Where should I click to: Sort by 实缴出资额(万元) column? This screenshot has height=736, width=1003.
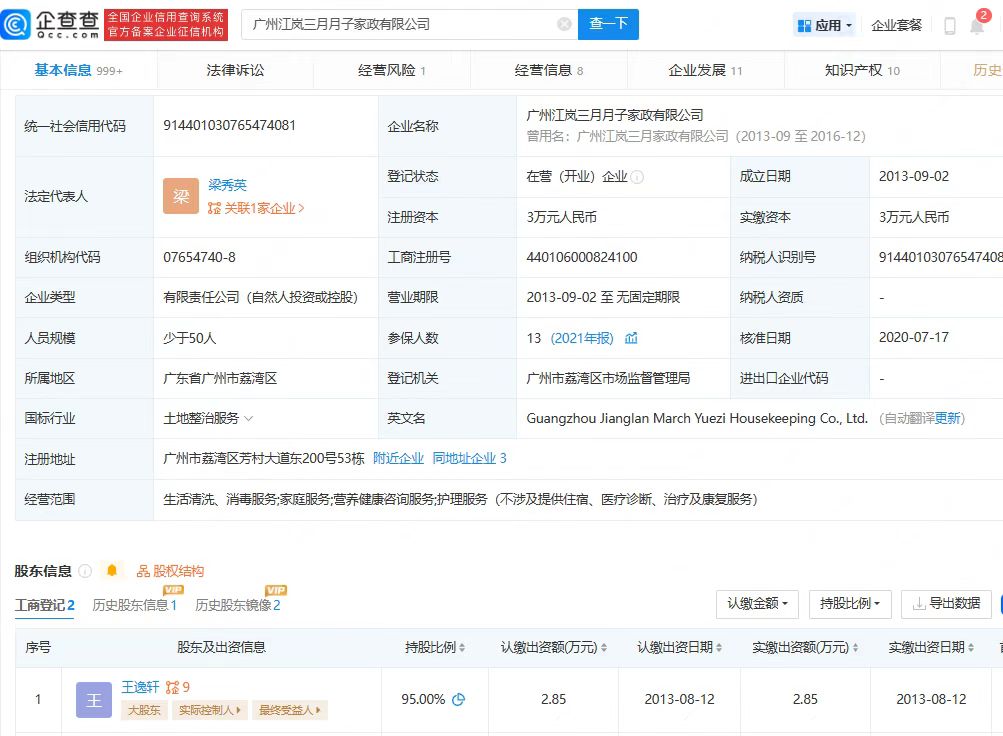855,648
